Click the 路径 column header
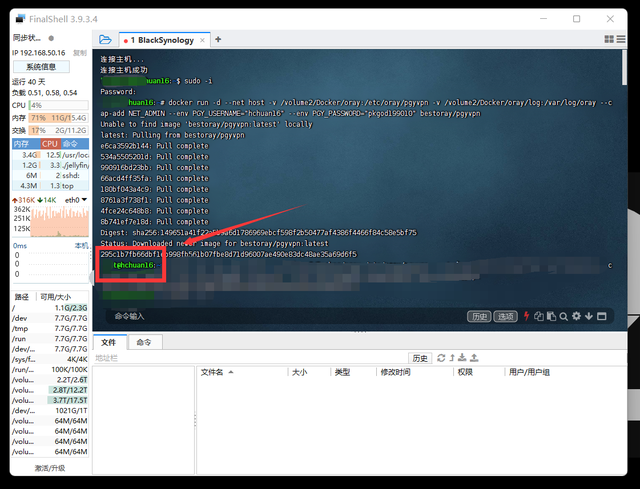The width and height of the screenshot is (640, 489). (23, 297)
